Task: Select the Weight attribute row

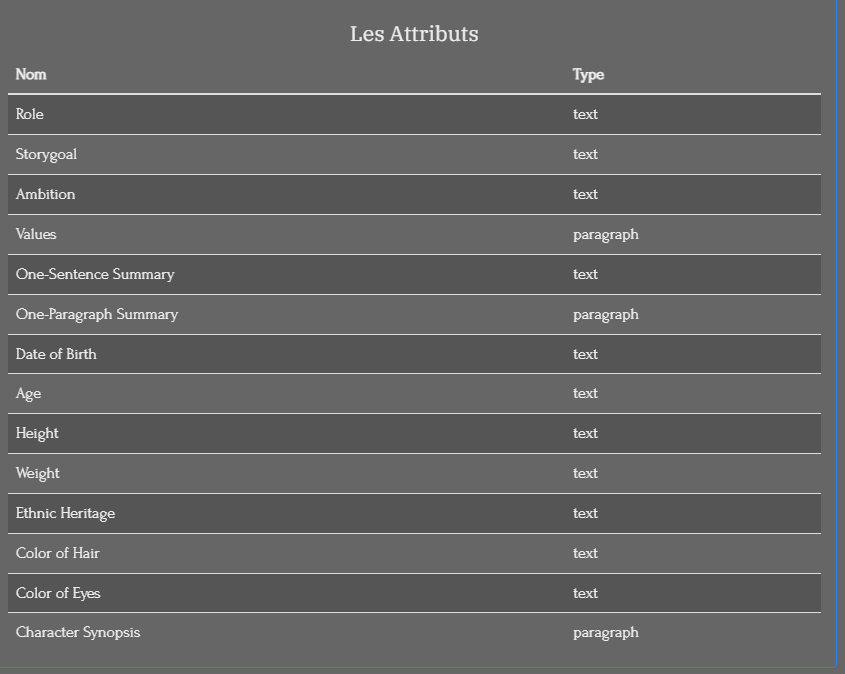Action: 414,473
